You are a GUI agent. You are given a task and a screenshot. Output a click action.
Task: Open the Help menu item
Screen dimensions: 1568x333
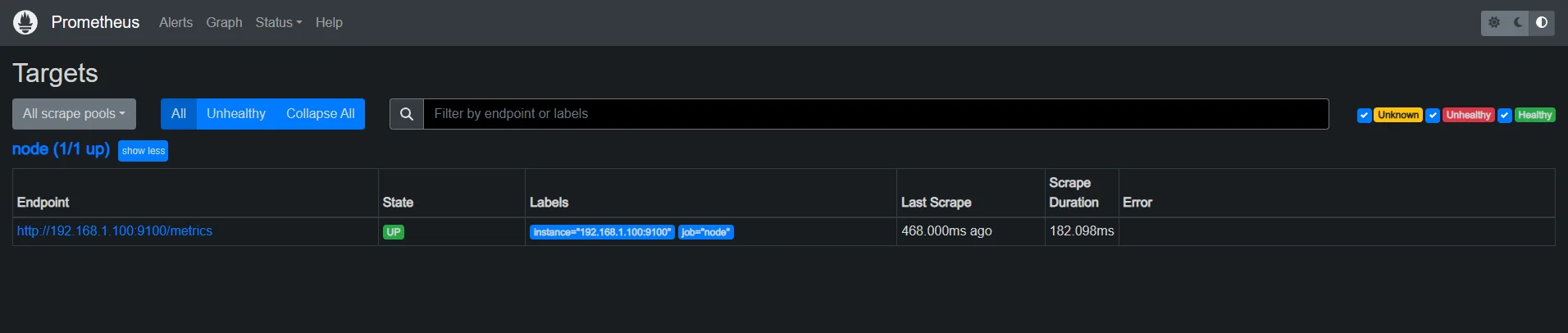tap(329, 23)
